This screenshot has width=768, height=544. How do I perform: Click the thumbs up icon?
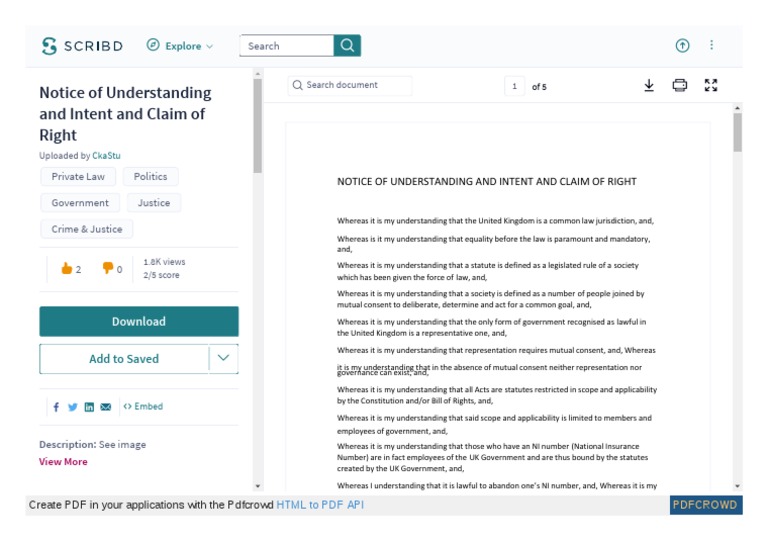click(x=67, y=268)
